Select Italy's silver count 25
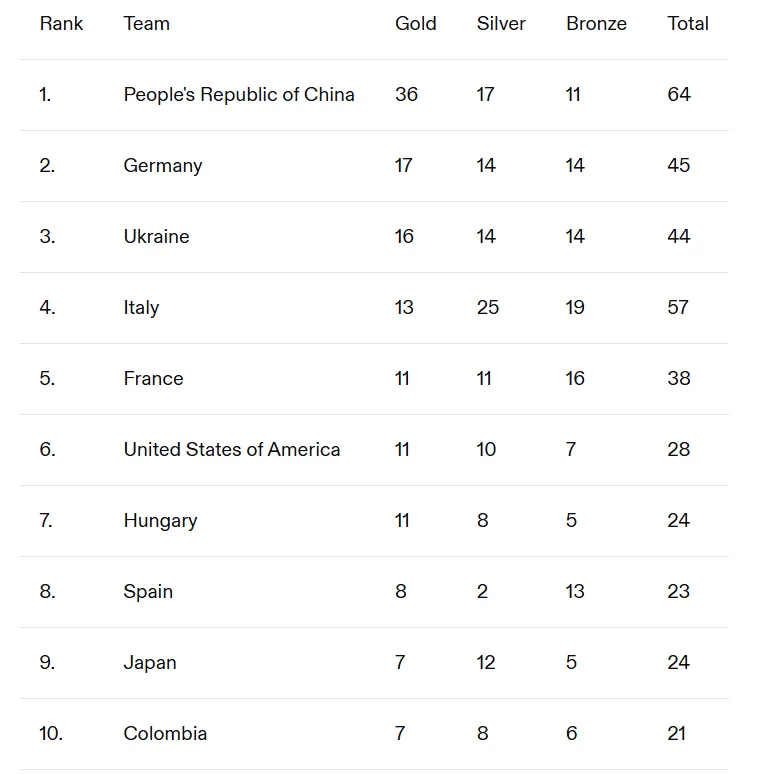The height and width of the screenshot is (774, 766). click(x=488, y=308)
